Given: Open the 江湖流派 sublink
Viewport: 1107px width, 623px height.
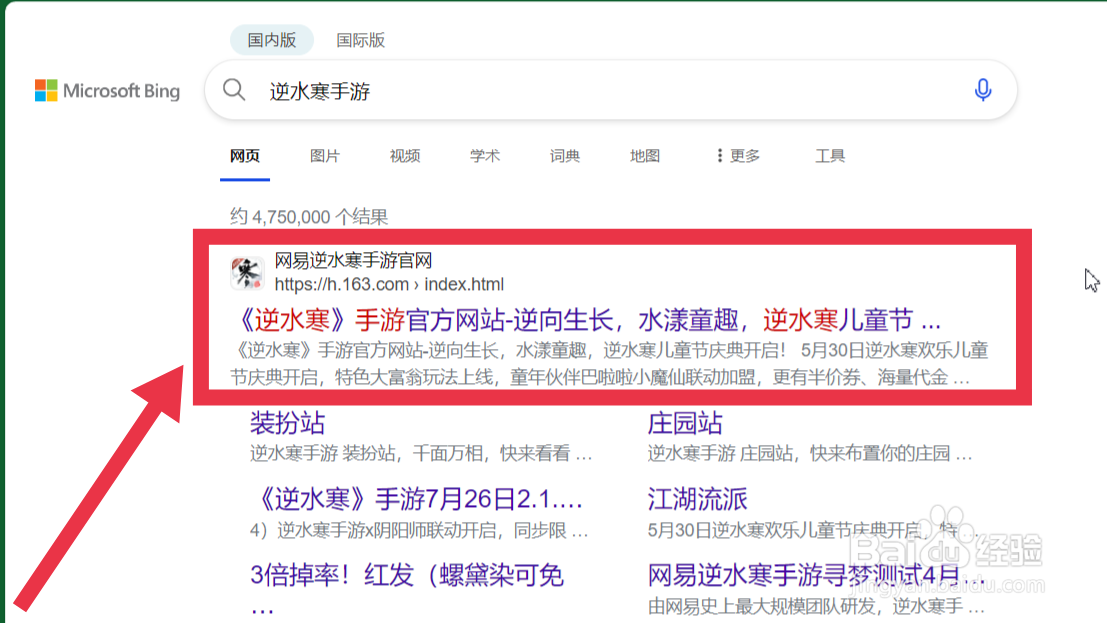Looking at the screenshot, I should (698, 499).
